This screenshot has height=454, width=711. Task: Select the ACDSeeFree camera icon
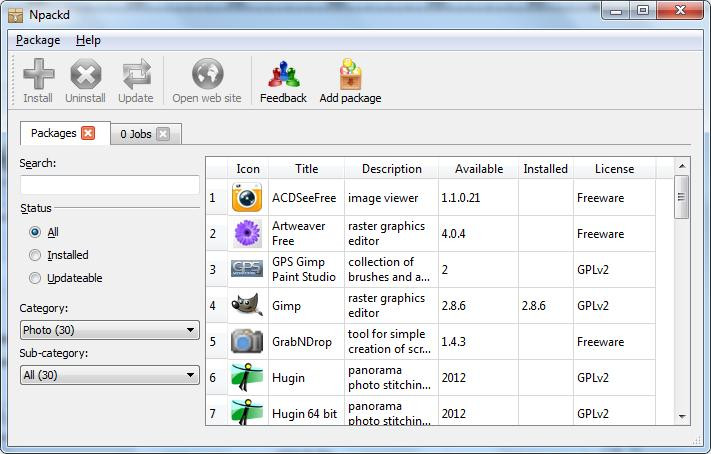point(247,197)
